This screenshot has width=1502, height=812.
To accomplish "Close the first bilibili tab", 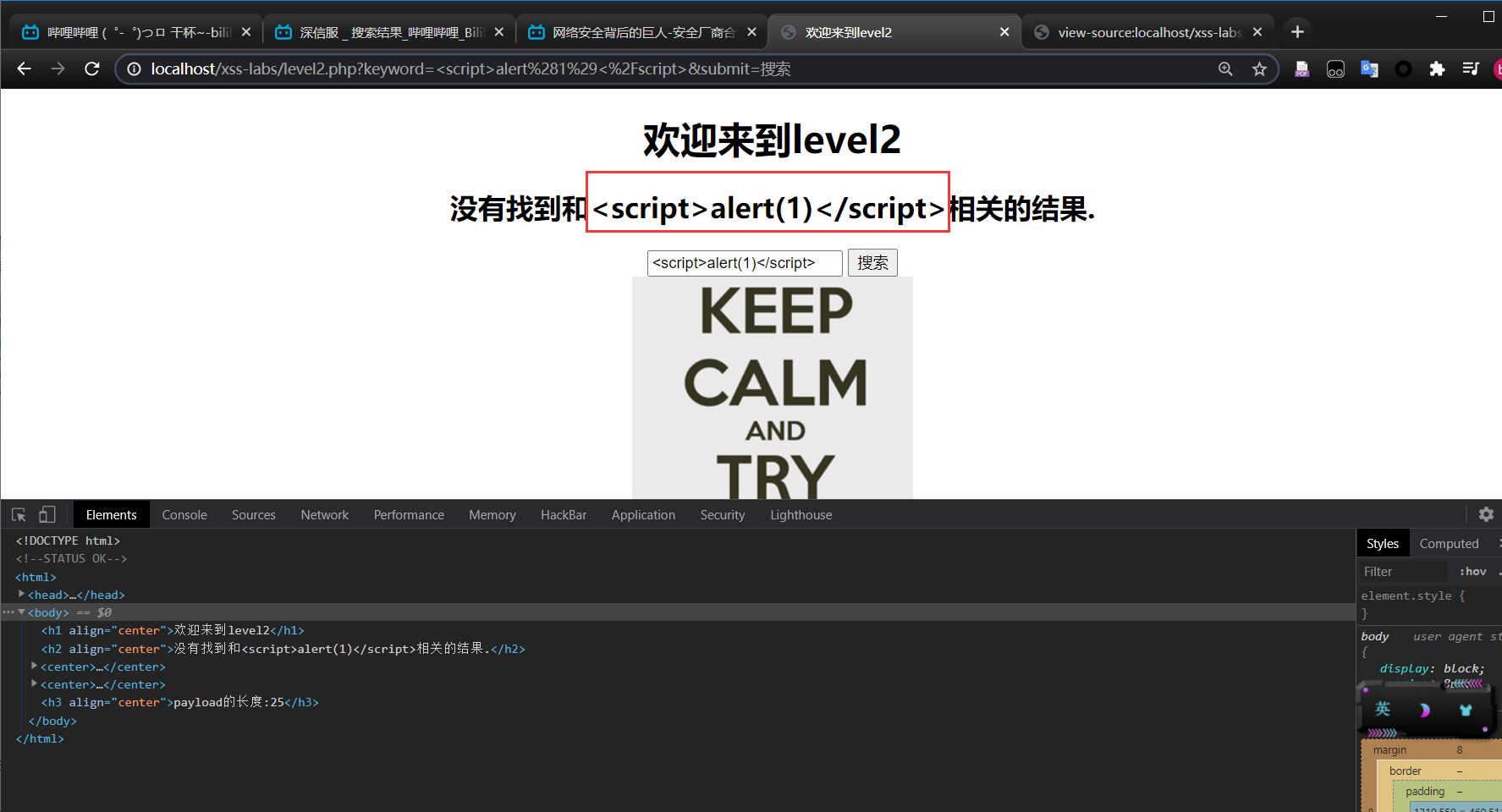I will [x=246, y=32].
